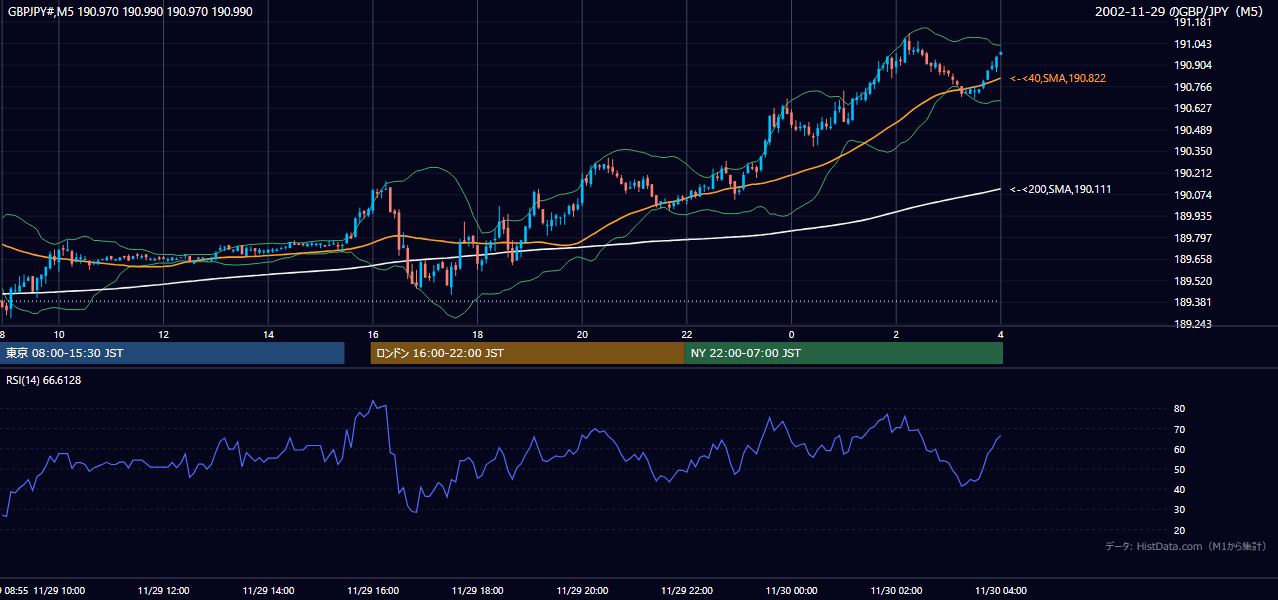
Task: Click the price axis value 189.658
Action: click(1193, 259)
